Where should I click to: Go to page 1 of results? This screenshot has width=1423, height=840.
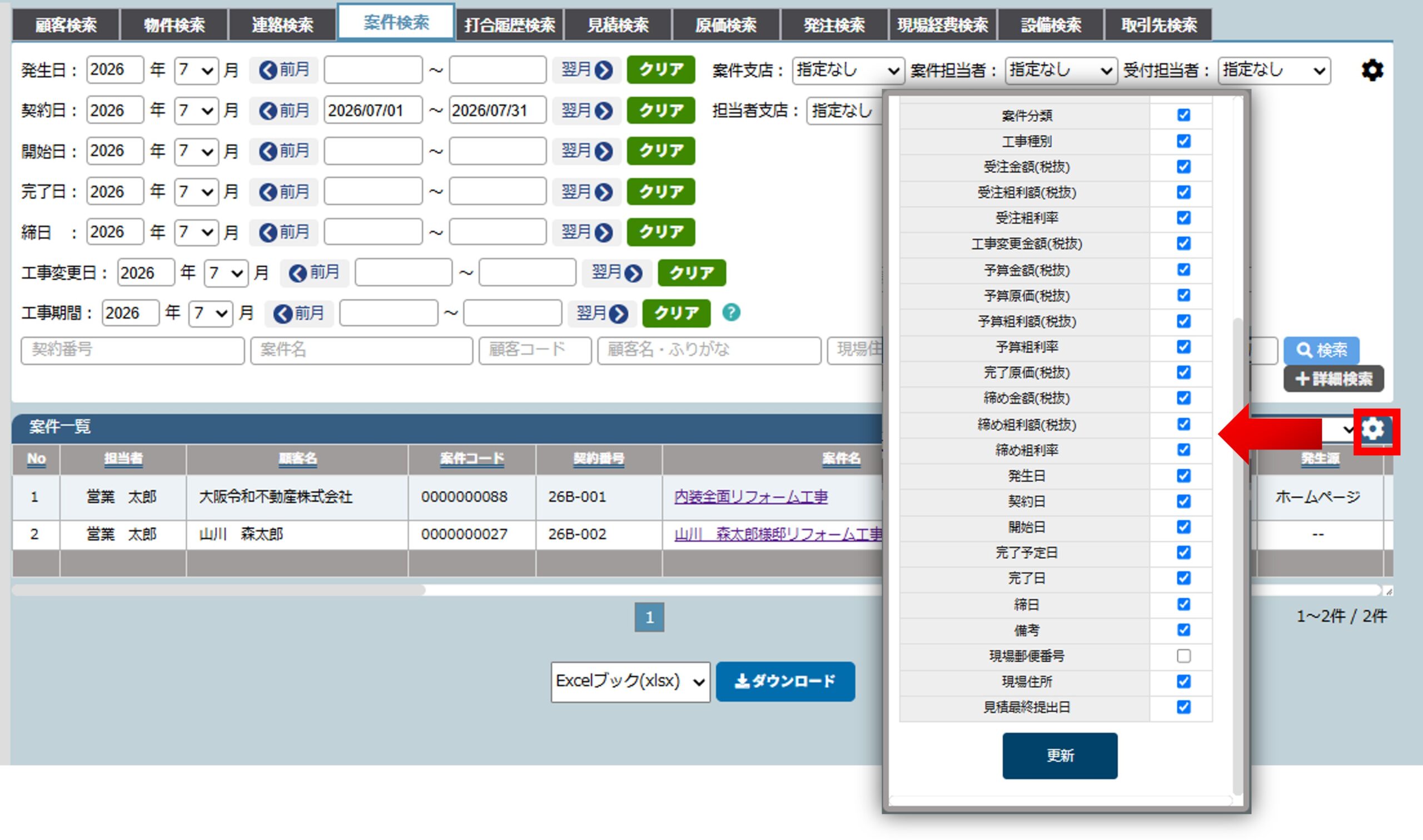(x=649, y=617)
